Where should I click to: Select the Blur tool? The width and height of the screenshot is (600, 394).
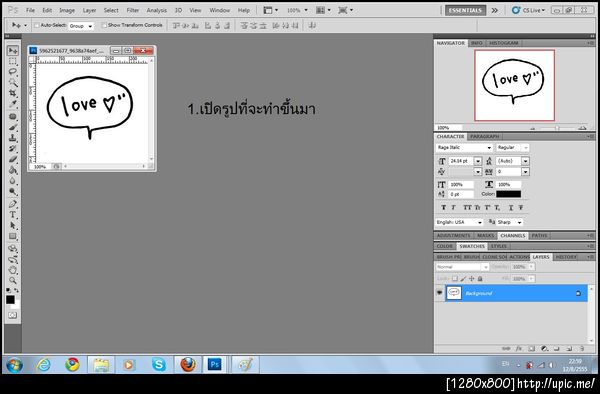click(x=13, y=181)
